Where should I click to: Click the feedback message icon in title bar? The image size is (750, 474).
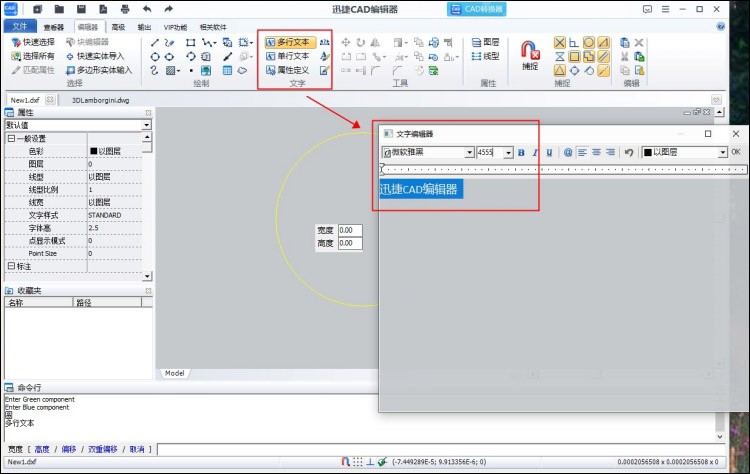[x=647, y=9]
